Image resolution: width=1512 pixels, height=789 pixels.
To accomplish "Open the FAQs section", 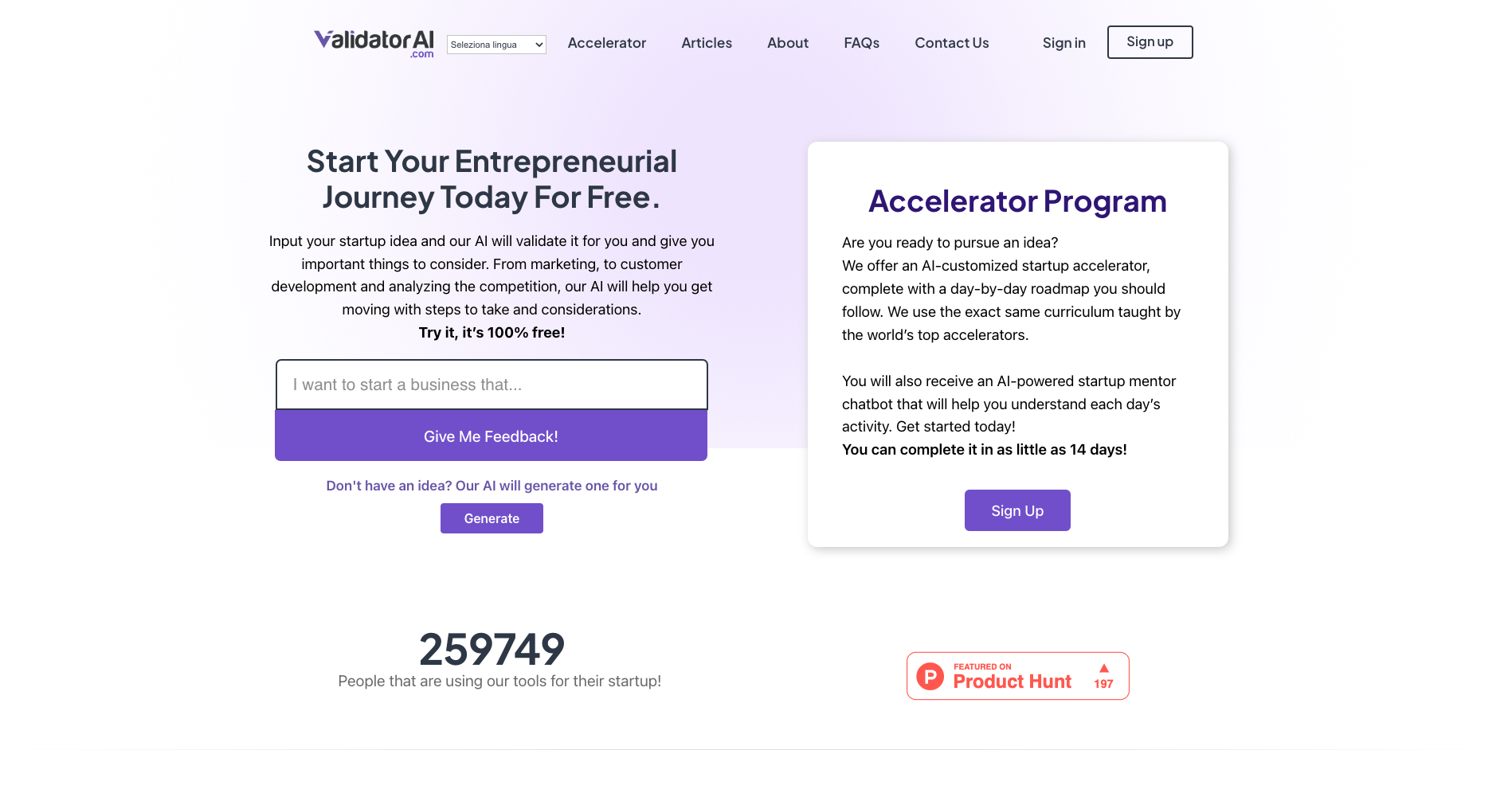I will [861, 43].
